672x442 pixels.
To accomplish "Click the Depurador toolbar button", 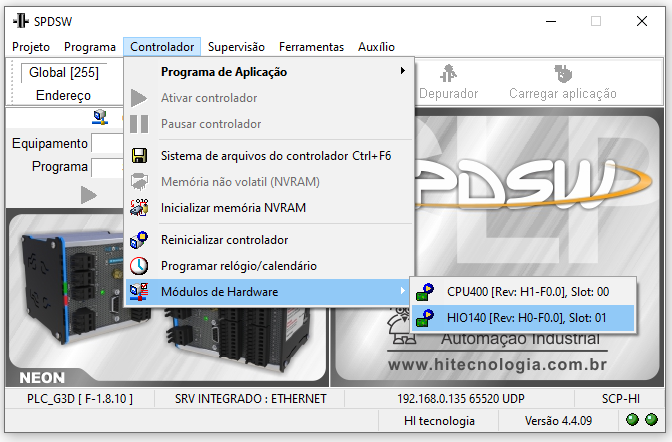I will (x=448, y=82).
